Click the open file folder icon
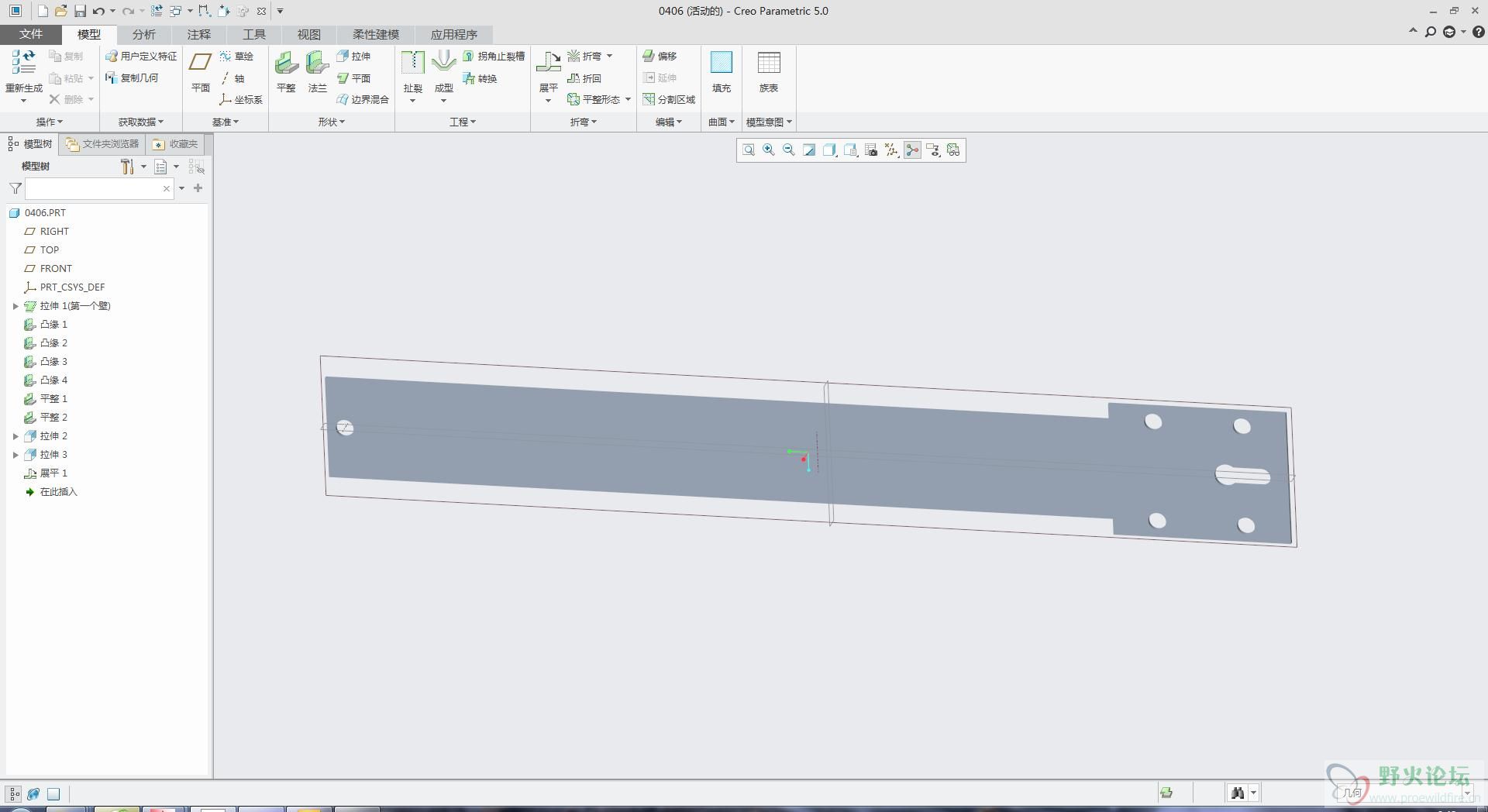This screenshot has height=812, width=1488. pos(60,11)
